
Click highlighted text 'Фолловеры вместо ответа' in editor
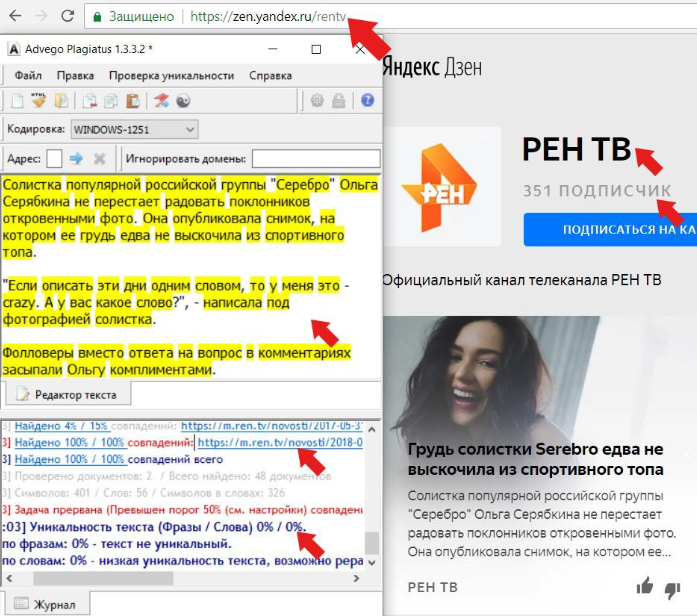(88, 353)
